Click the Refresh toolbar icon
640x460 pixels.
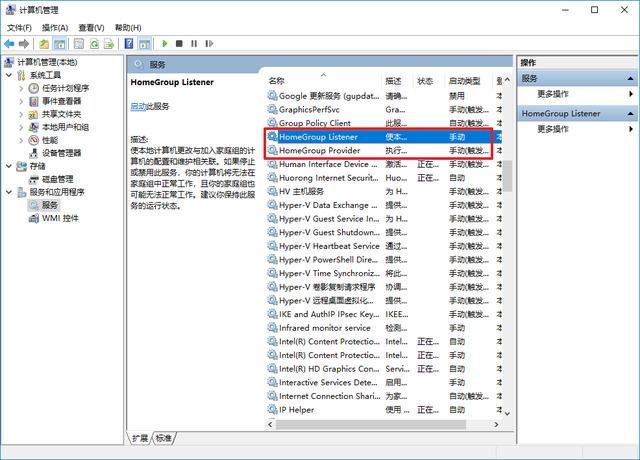tap(94, 44)
